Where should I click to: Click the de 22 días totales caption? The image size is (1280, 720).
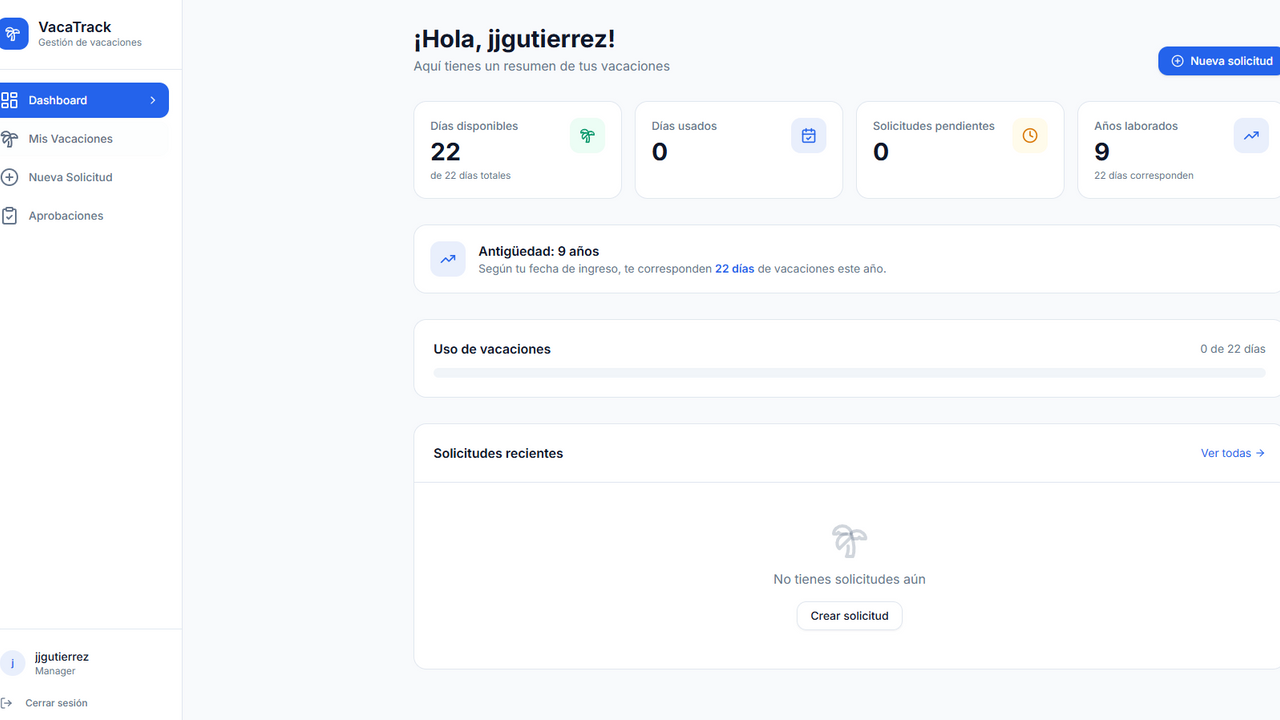470,175
